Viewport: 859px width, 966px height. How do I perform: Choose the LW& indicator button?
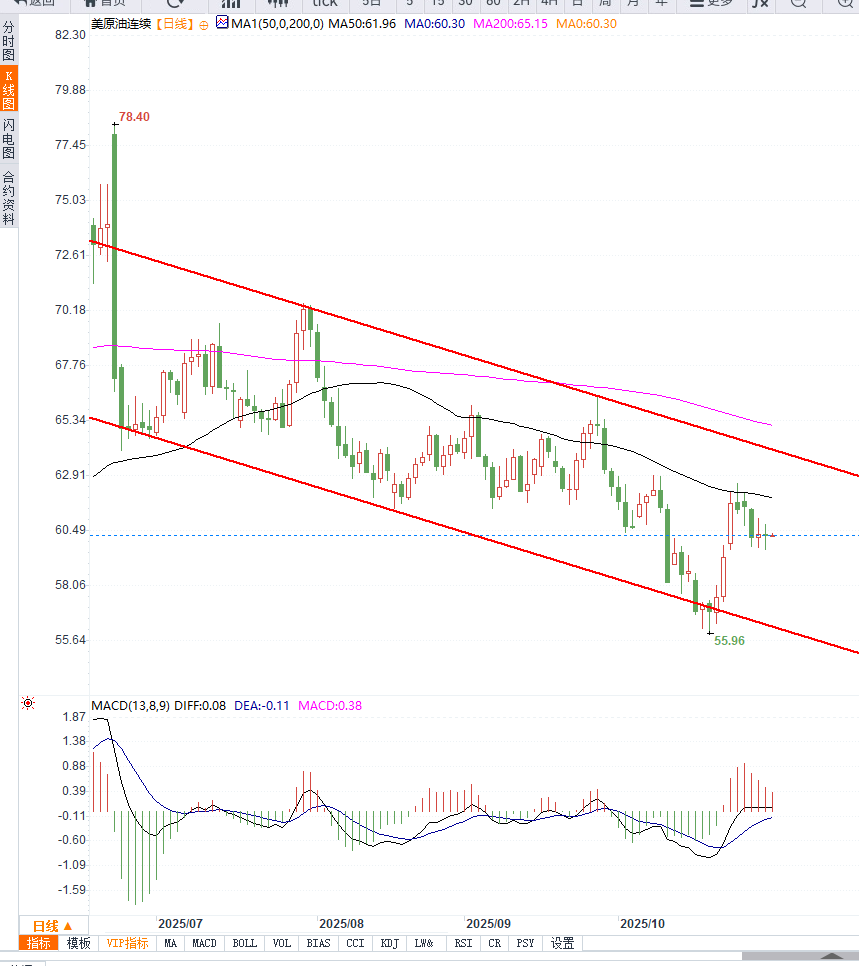tap(424, 943)
